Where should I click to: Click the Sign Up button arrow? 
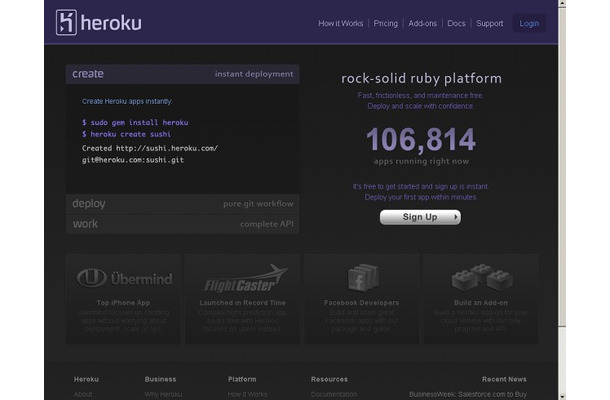(456, 217)
